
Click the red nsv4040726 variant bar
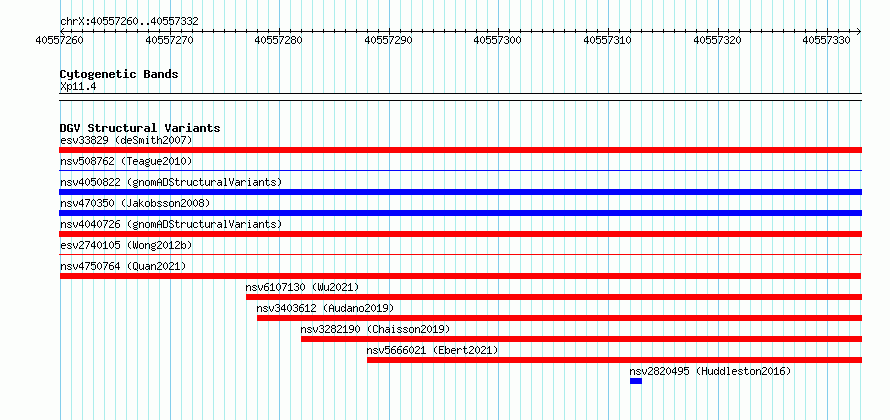[460, 234]
